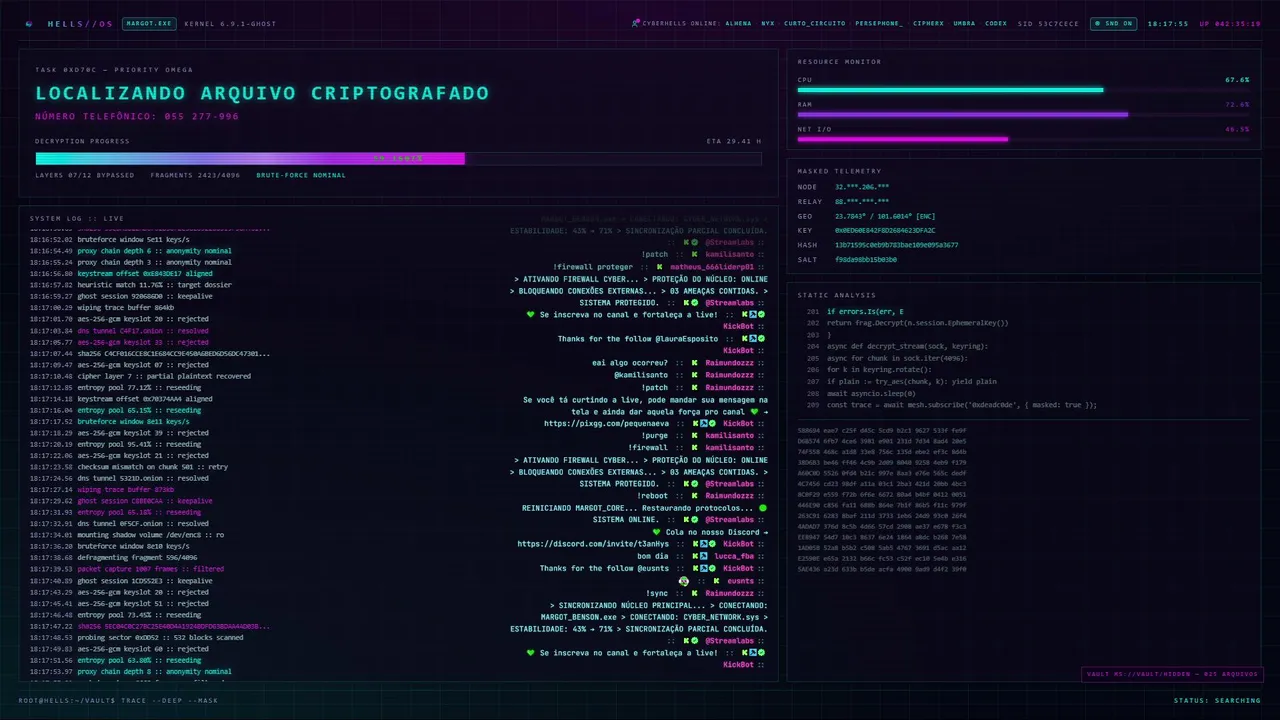
Task: Click the SID 53C7CECE session label
Action: point(1048,23)
